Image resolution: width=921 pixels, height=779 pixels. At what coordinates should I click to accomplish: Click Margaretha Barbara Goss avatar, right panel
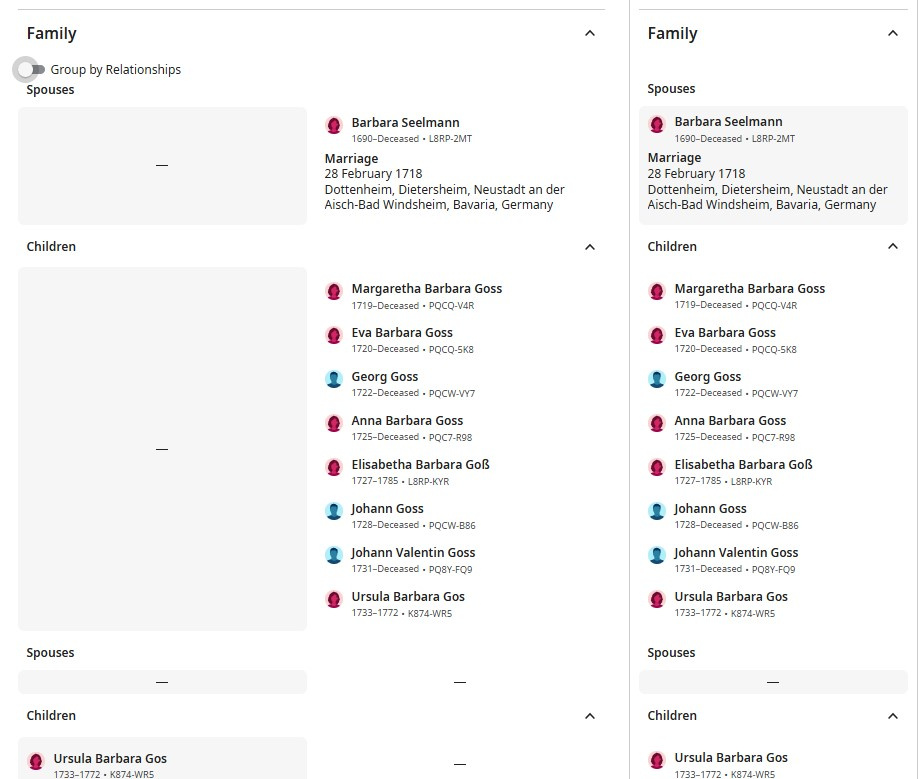click(x=657, y=291)
